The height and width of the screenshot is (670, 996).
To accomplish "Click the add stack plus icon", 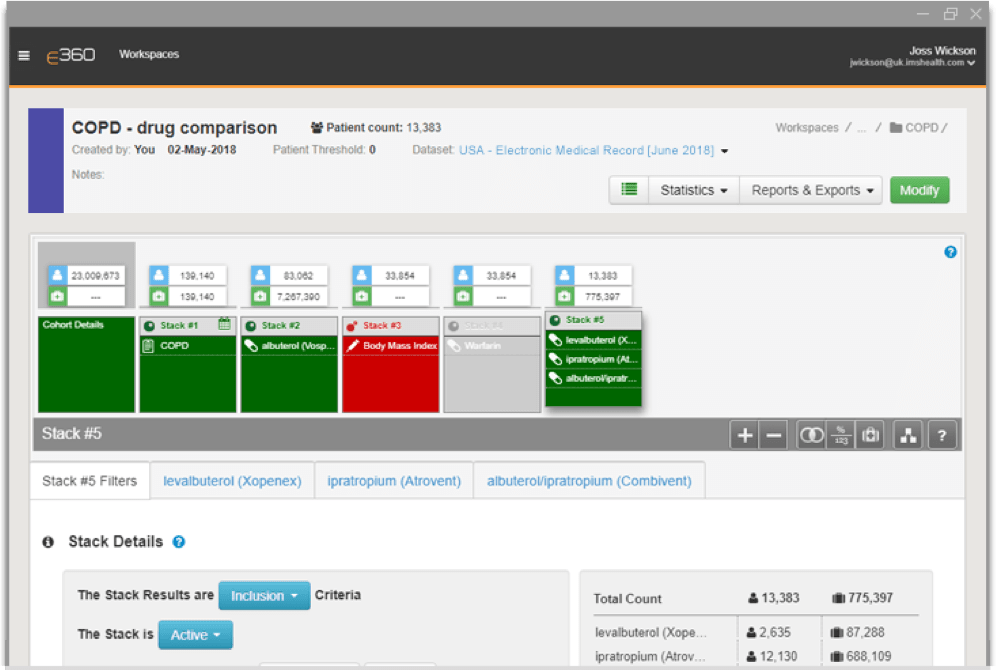I will click(x=745, y=435).
